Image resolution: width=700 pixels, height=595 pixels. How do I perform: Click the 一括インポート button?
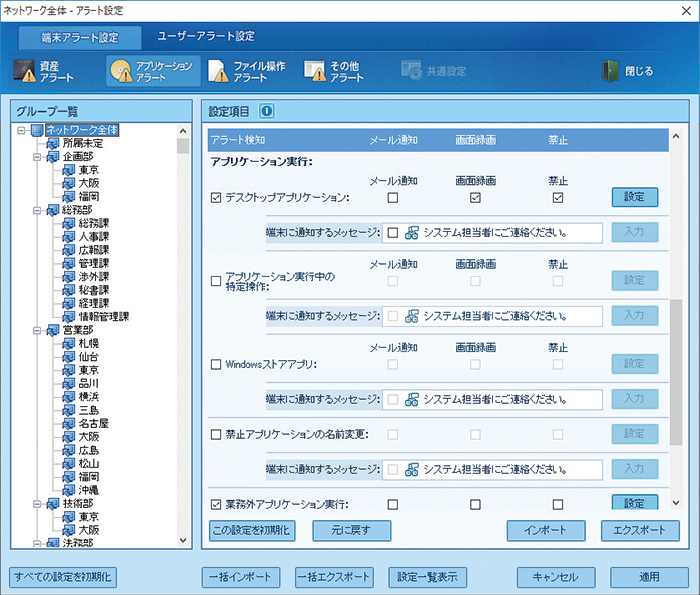241,577
